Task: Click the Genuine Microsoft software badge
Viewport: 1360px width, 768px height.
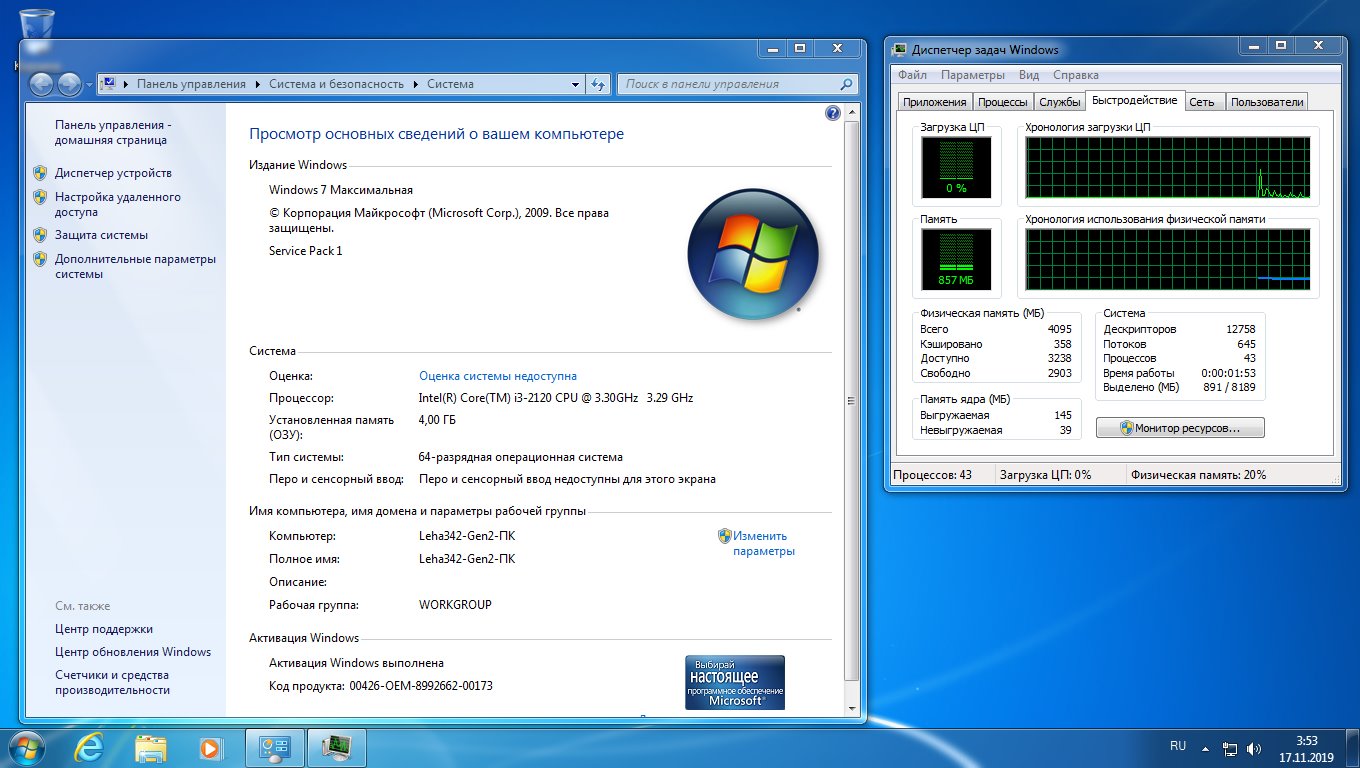Action: coord(735,683)
